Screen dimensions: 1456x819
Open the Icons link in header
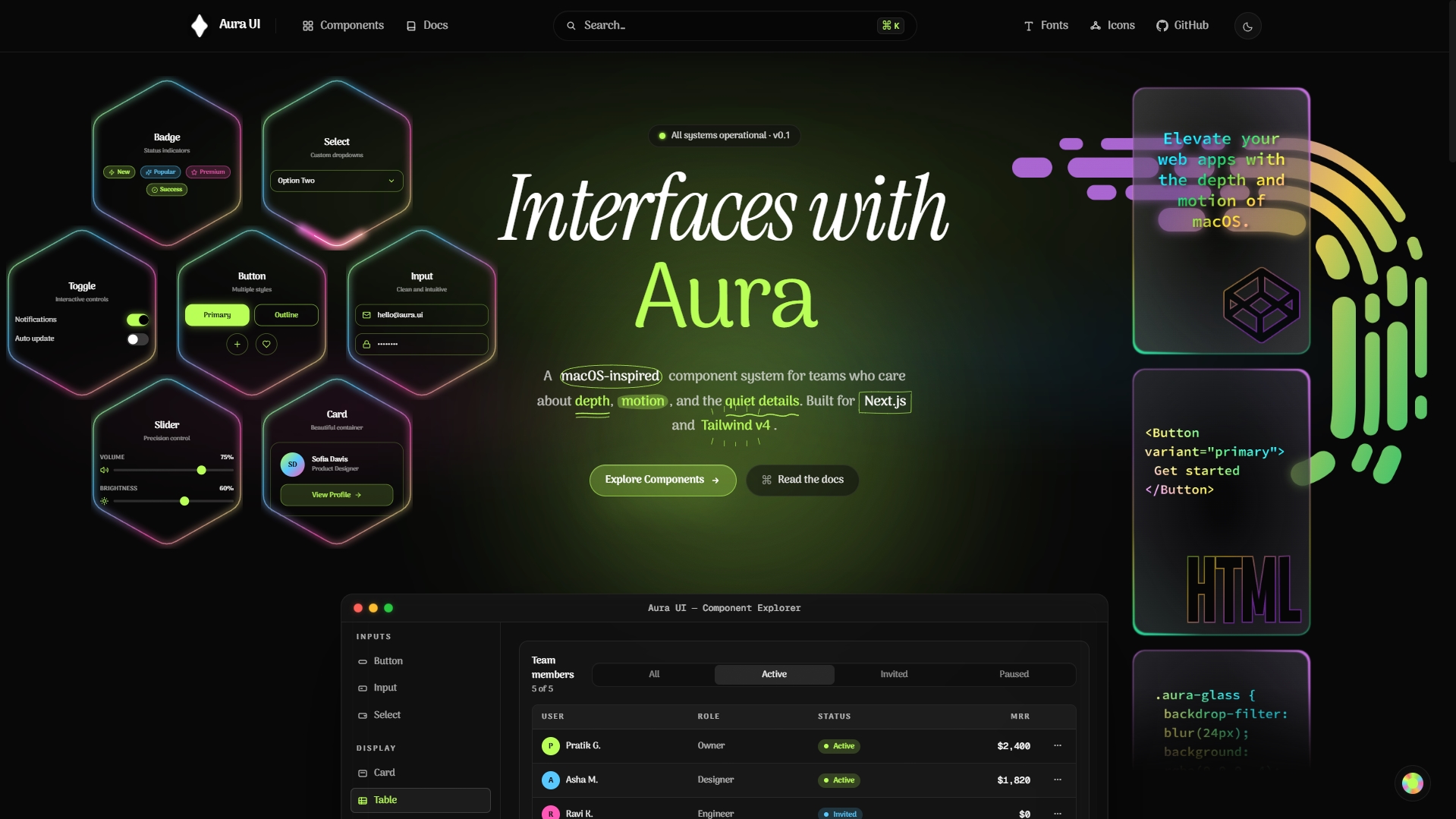1112,26
